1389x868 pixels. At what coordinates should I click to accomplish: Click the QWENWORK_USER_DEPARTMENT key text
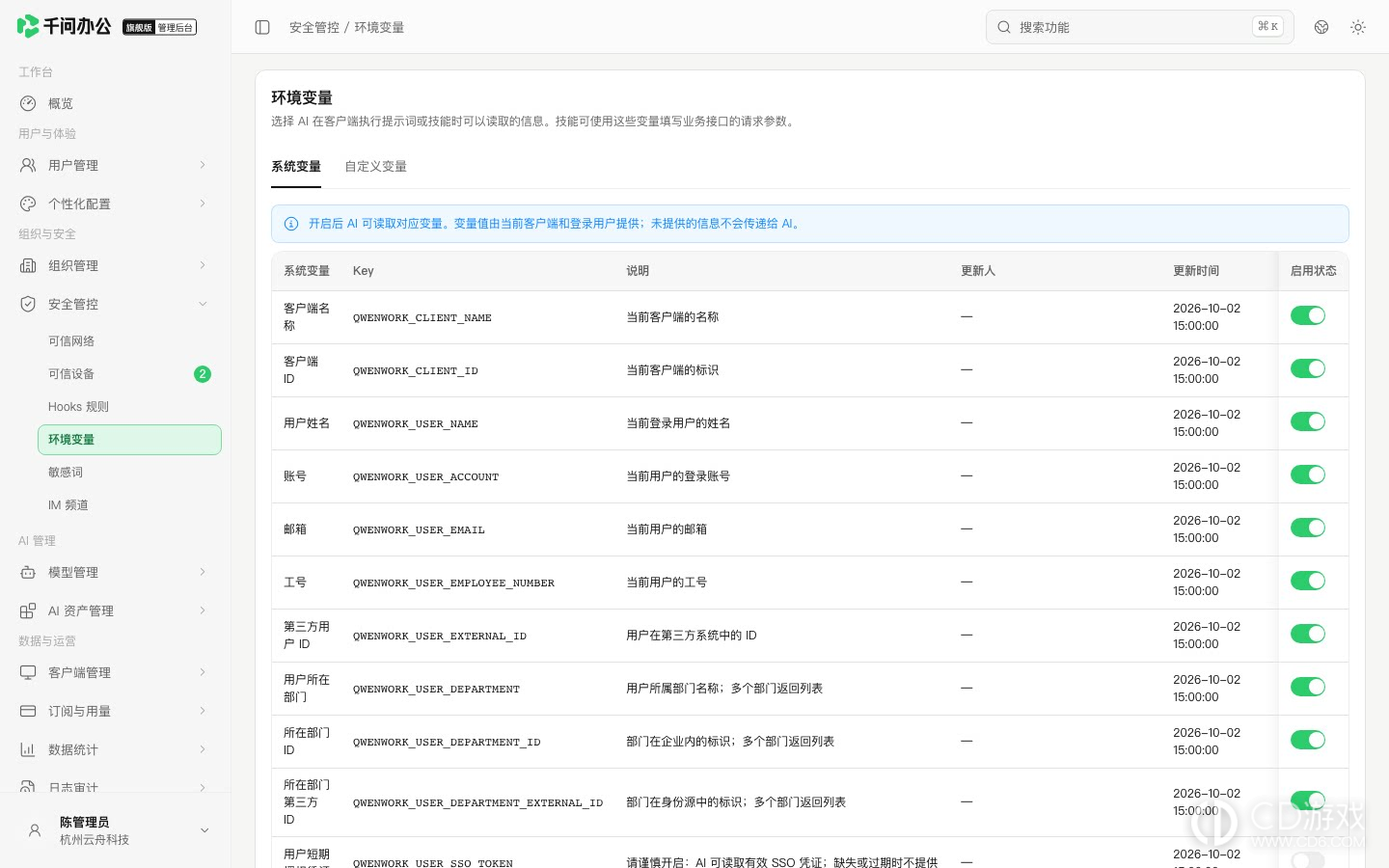coord(436,690)
